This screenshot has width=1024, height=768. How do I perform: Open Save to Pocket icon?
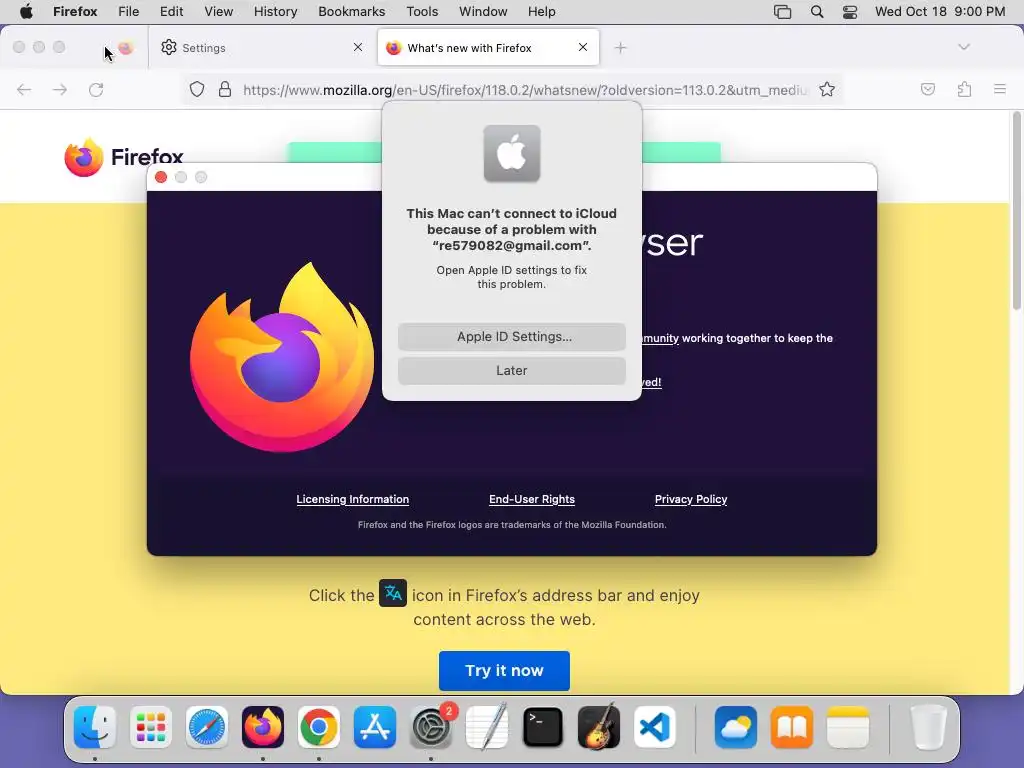(x=928, y=89)
